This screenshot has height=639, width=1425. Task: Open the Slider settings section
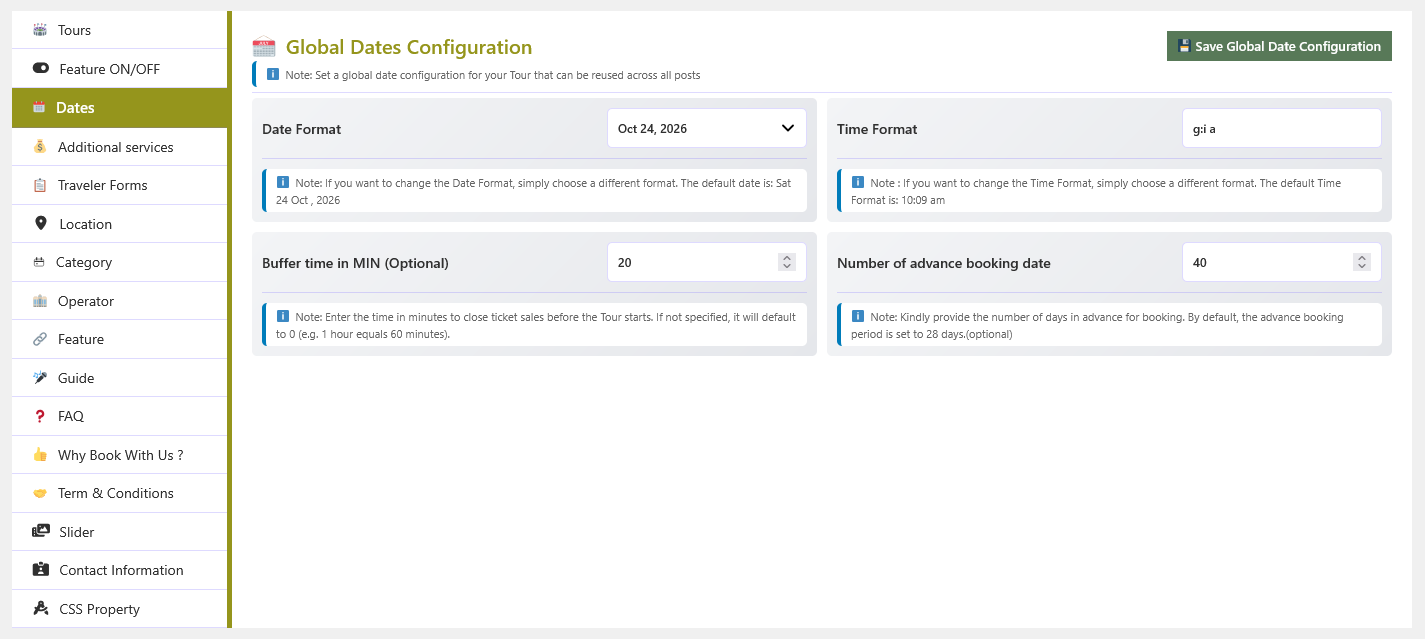(120, 532)
